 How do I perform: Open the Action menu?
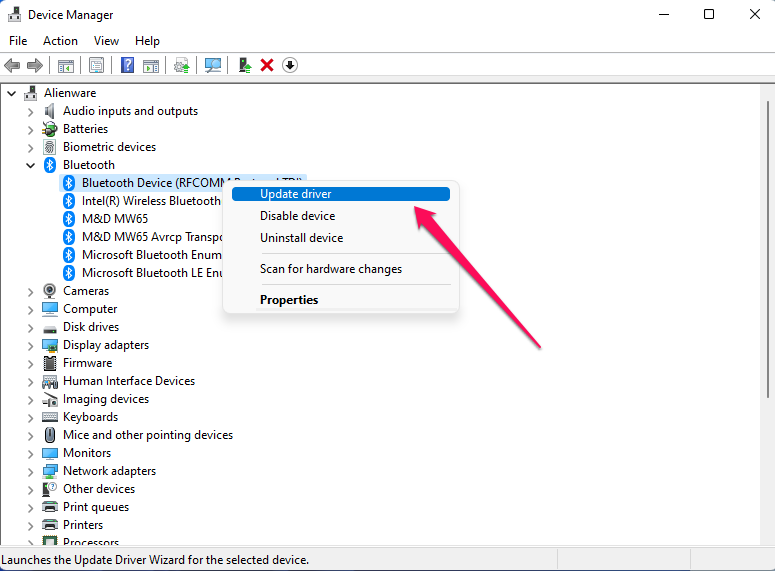[x=60, y=41]
